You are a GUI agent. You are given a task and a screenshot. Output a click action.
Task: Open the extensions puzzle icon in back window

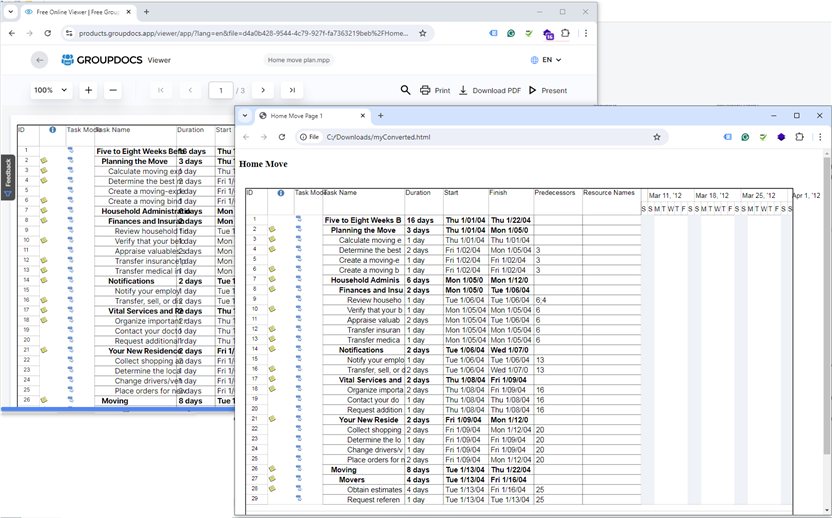click(565, 33)
